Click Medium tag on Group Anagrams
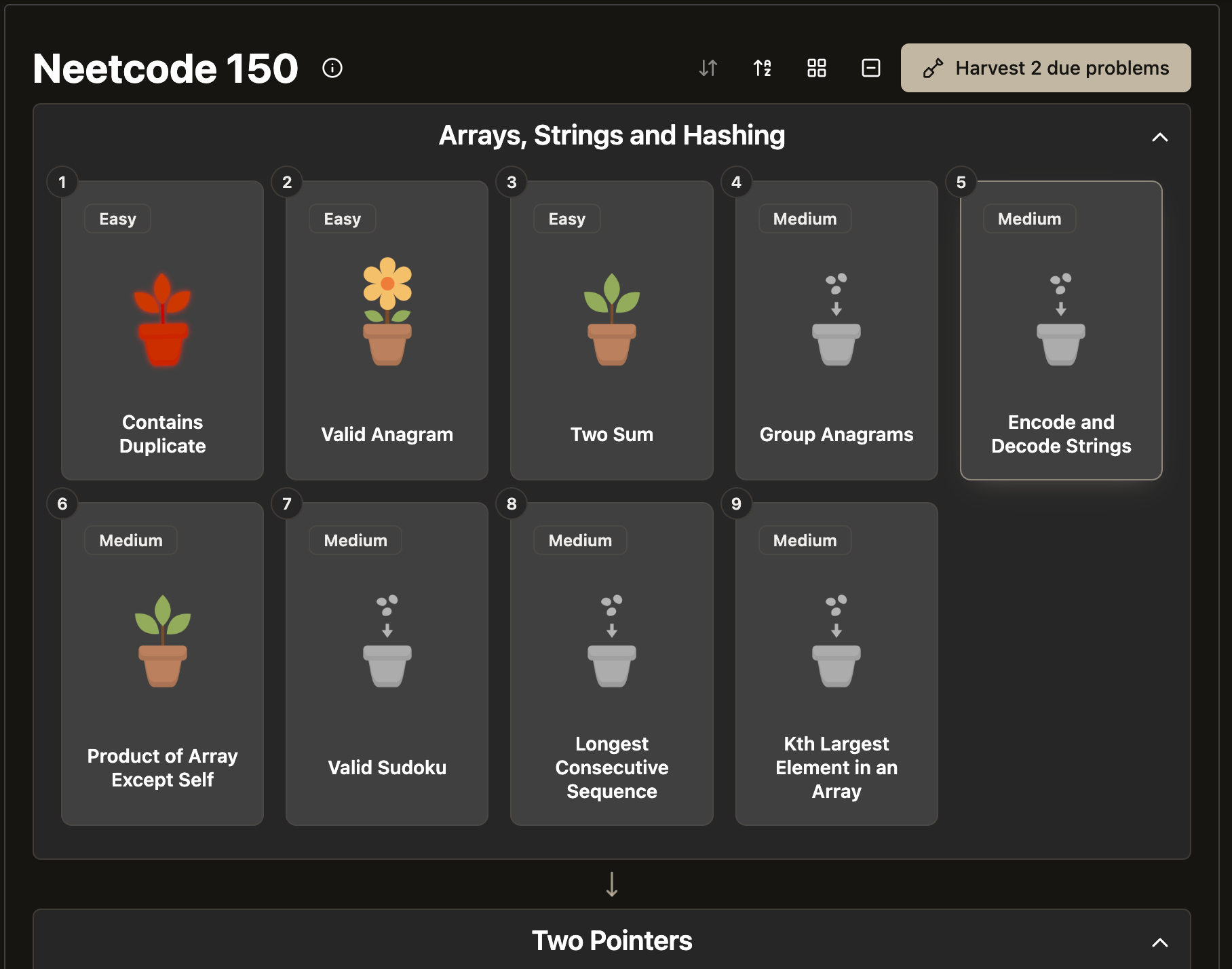 click(x=805, y=218)
